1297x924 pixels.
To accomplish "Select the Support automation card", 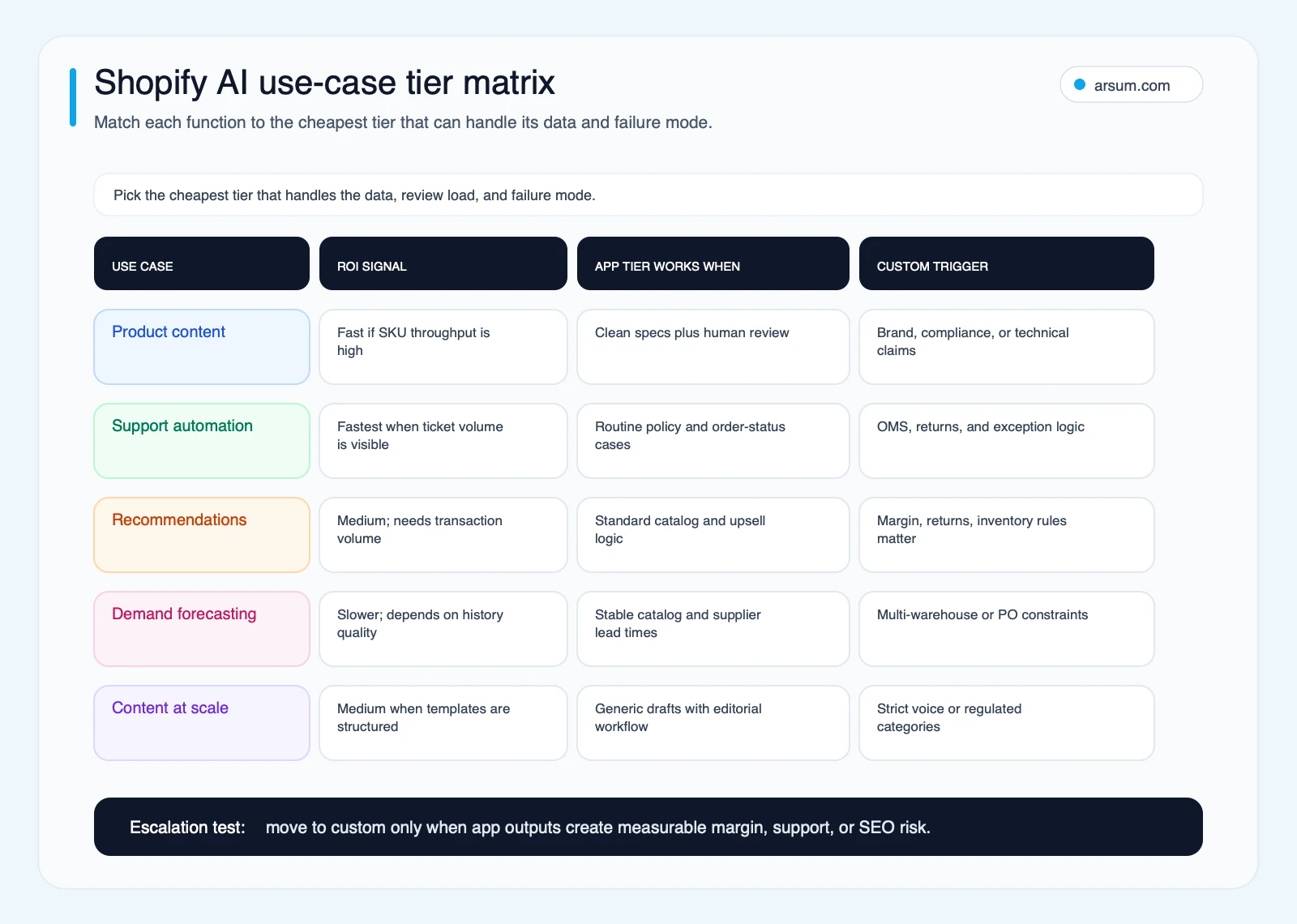I will [202, 441].
